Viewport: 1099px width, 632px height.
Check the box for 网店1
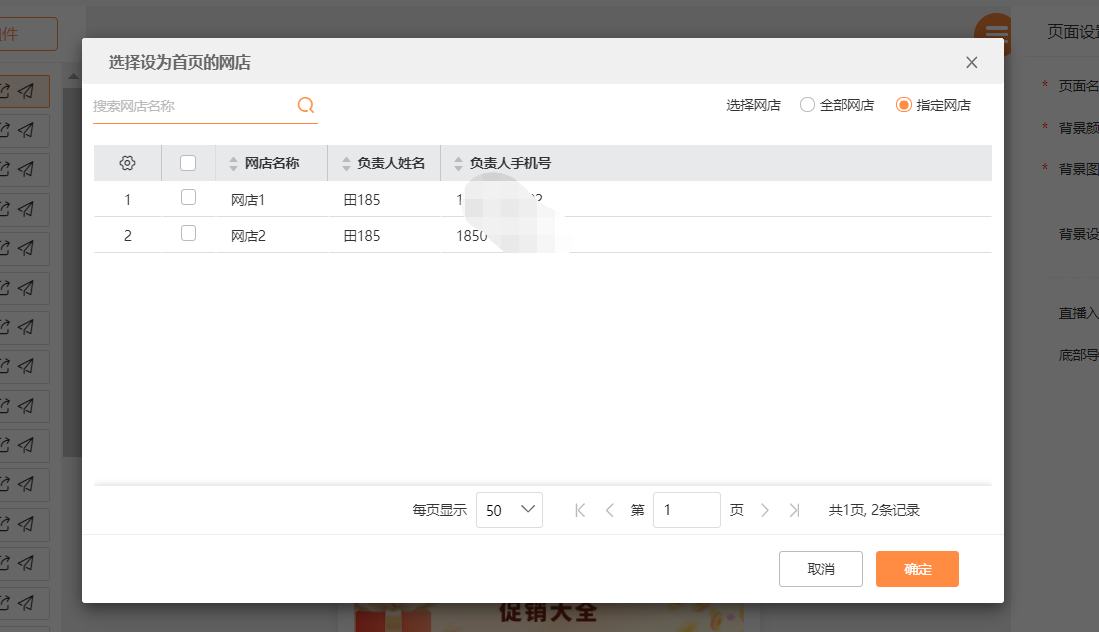point(188,198)
